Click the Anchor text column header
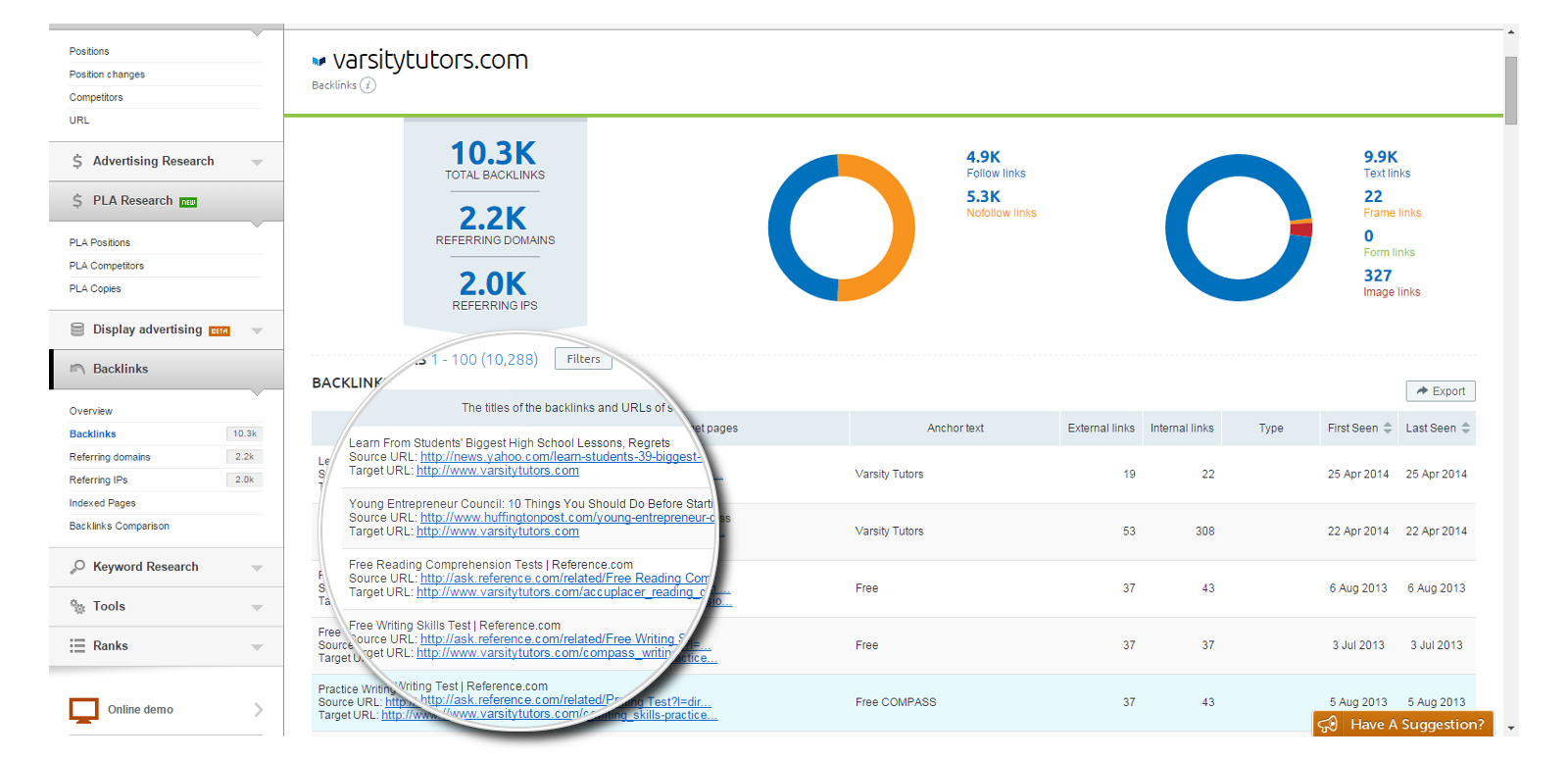This screenshot has width=1568, height=760. [955, 428]
